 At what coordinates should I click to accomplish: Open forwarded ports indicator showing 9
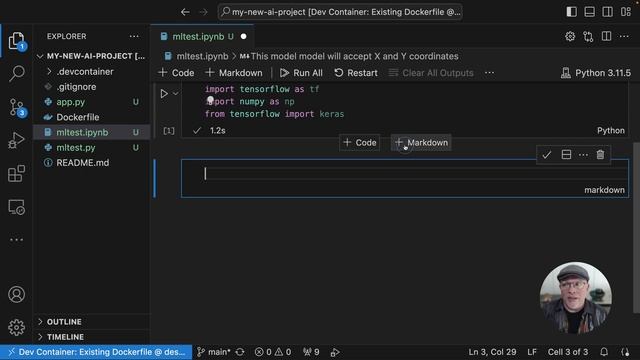pyautogui.click(x=311, y=352)
